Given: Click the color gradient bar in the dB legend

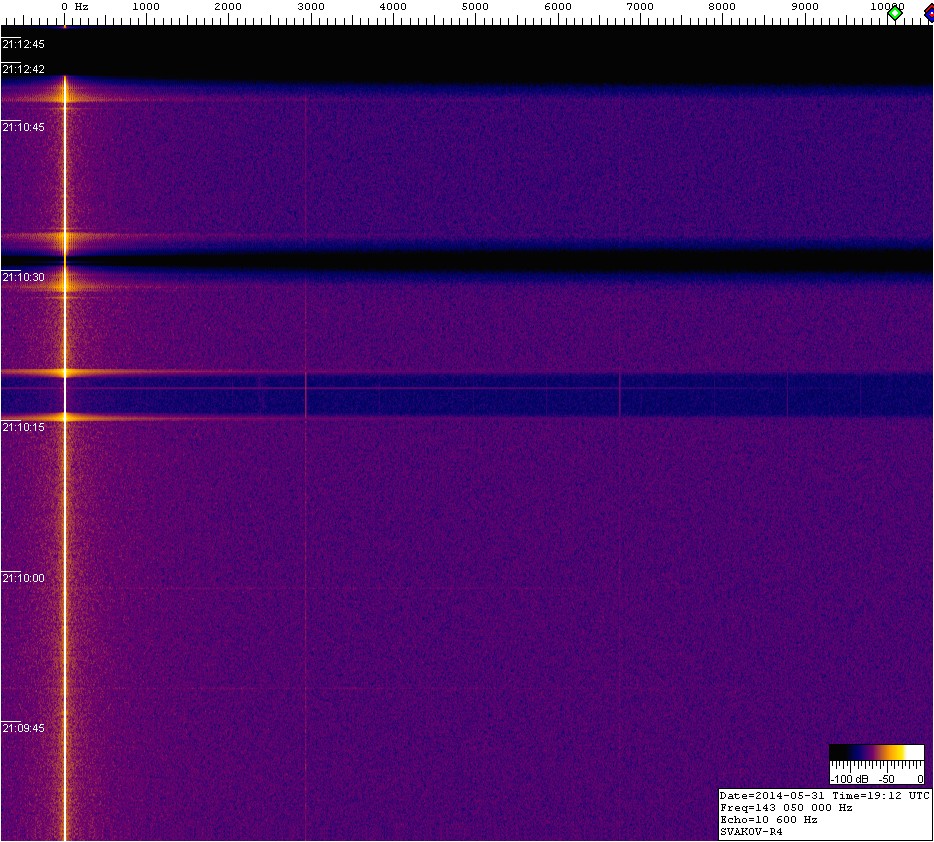Looking at the screenshot, I should tap(876, 752).
